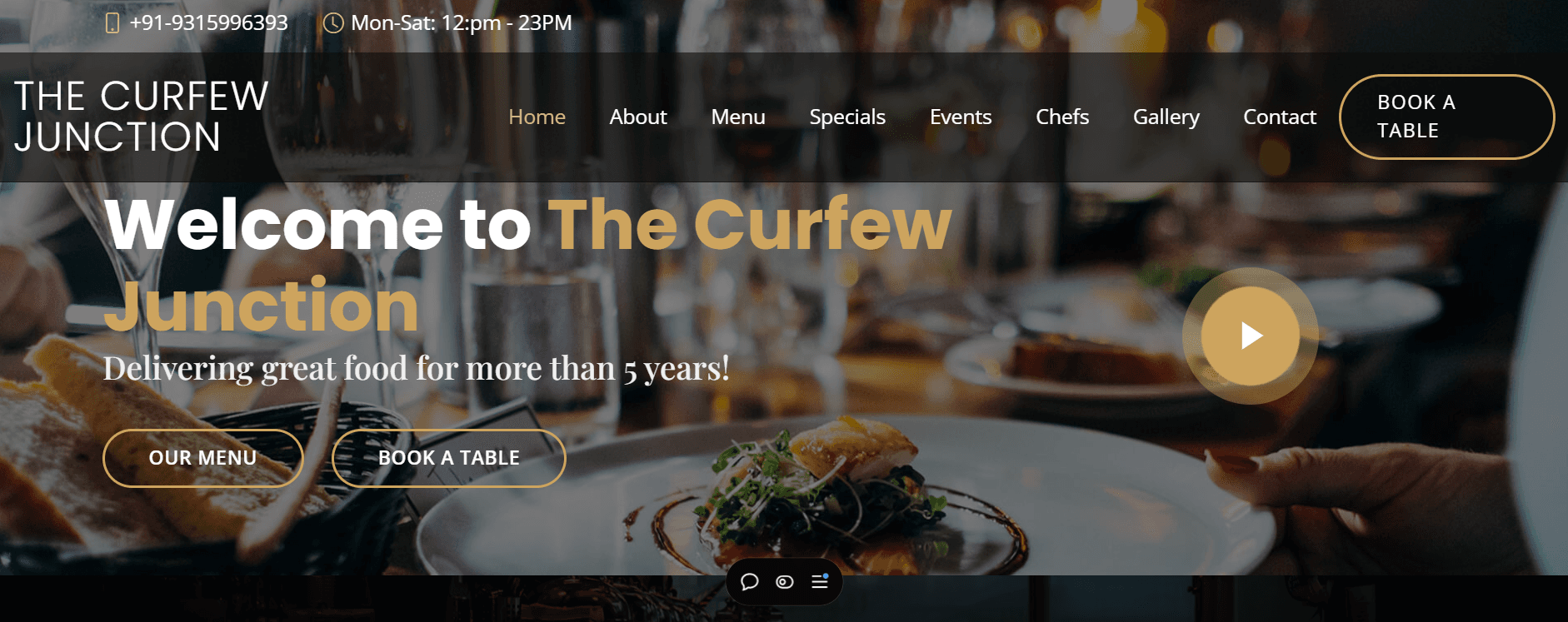1568x622 pixels.
Task: Click the hero BOOK A TABLE button
Action: (x=449, y=458)
